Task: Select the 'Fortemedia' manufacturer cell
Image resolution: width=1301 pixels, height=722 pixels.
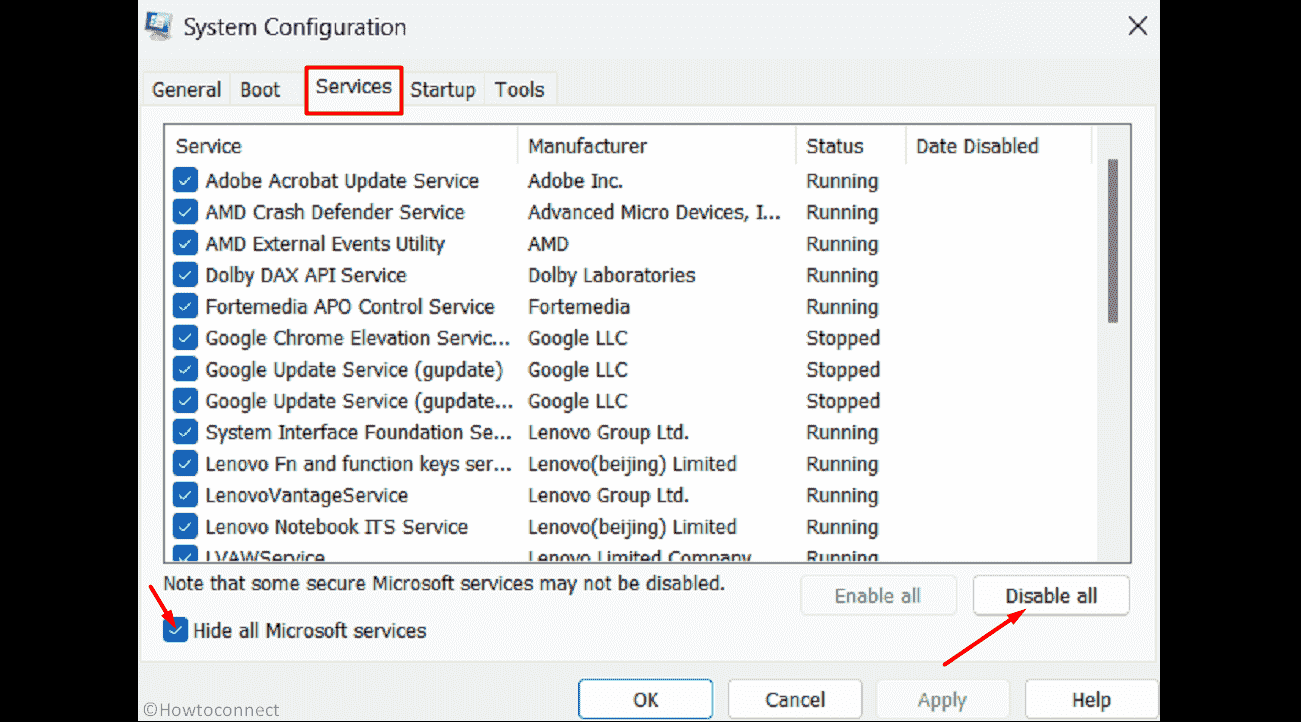Action: pyautogui.click(x=579, y=307)
